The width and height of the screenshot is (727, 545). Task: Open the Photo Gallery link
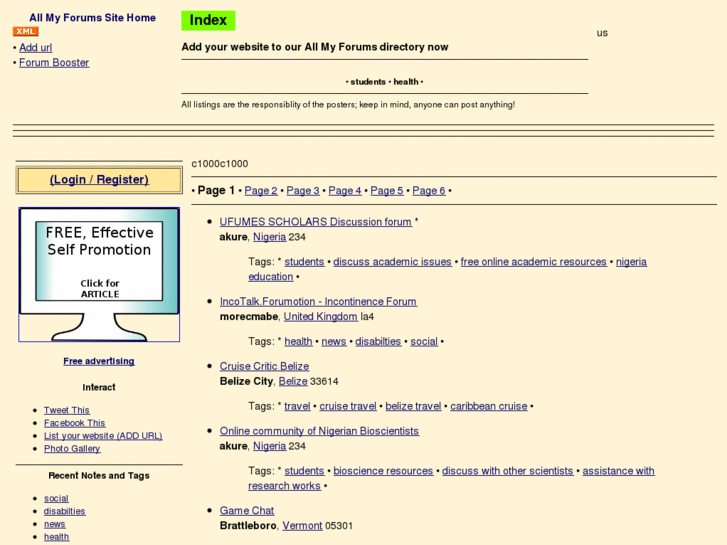(72, 449)
